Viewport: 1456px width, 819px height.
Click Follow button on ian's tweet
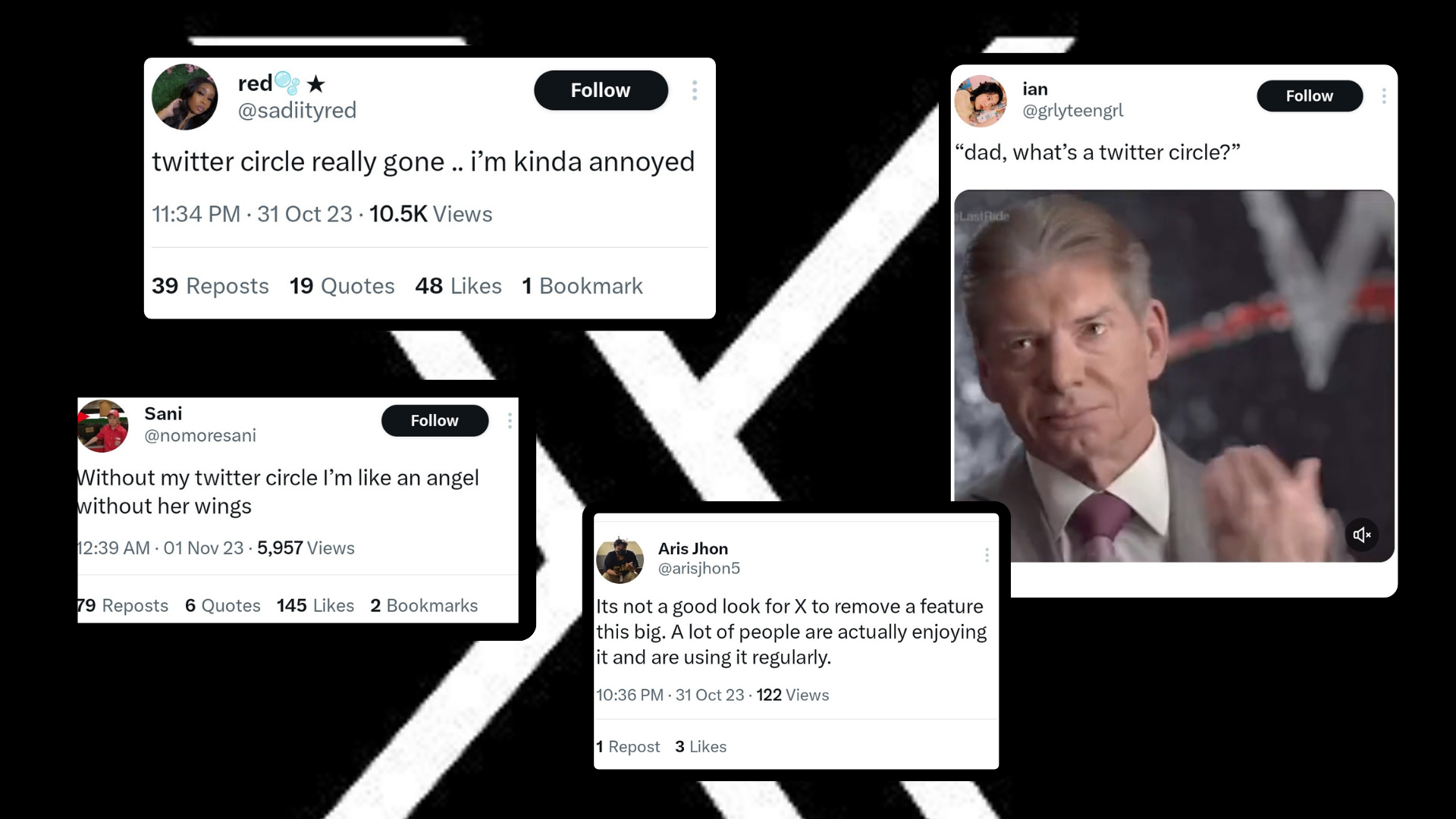coord(1309,96)
